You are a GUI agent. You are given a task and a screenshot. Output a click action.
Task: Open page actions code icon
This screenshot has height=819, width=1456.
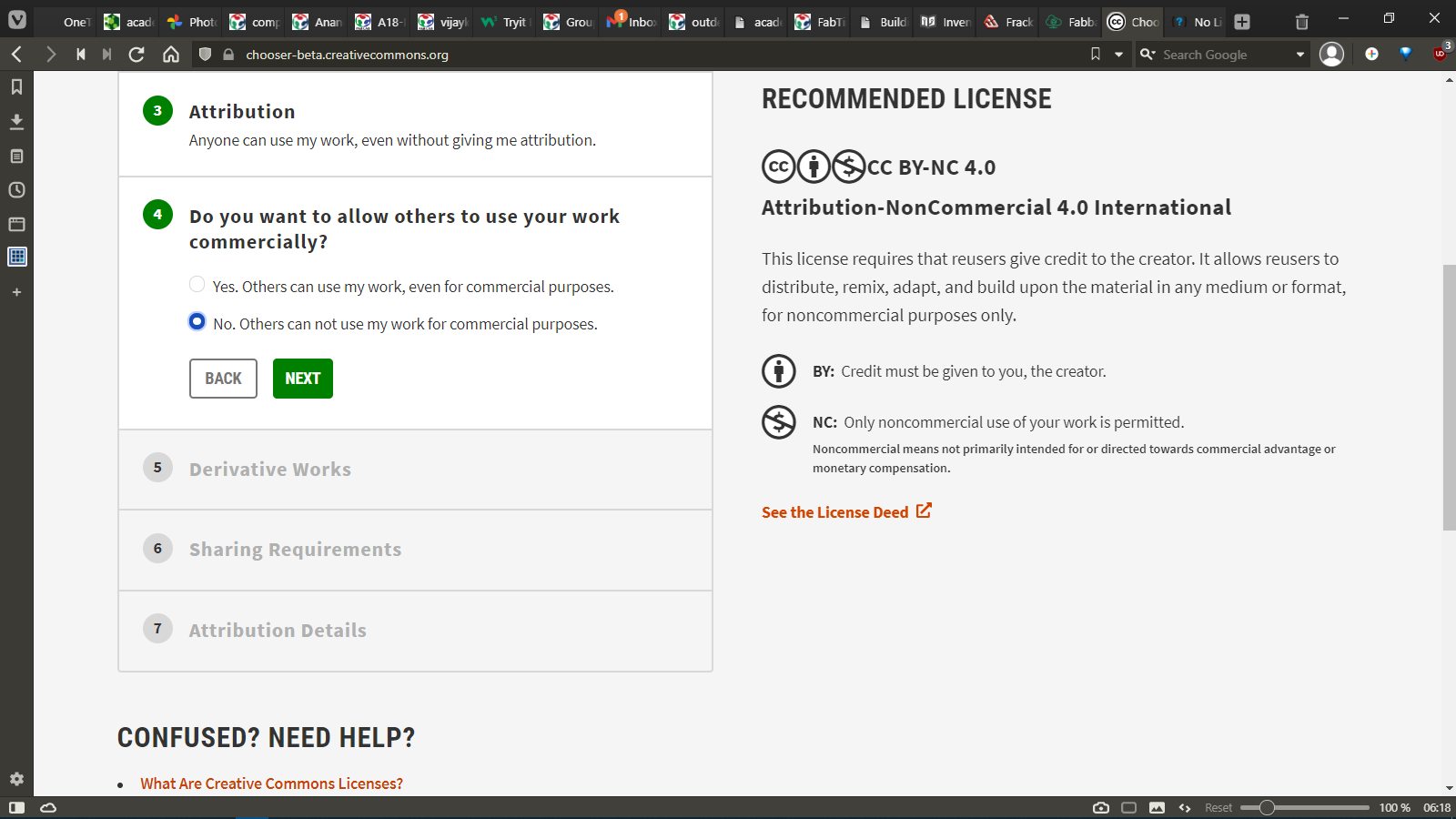click(x=1185, y=808)
